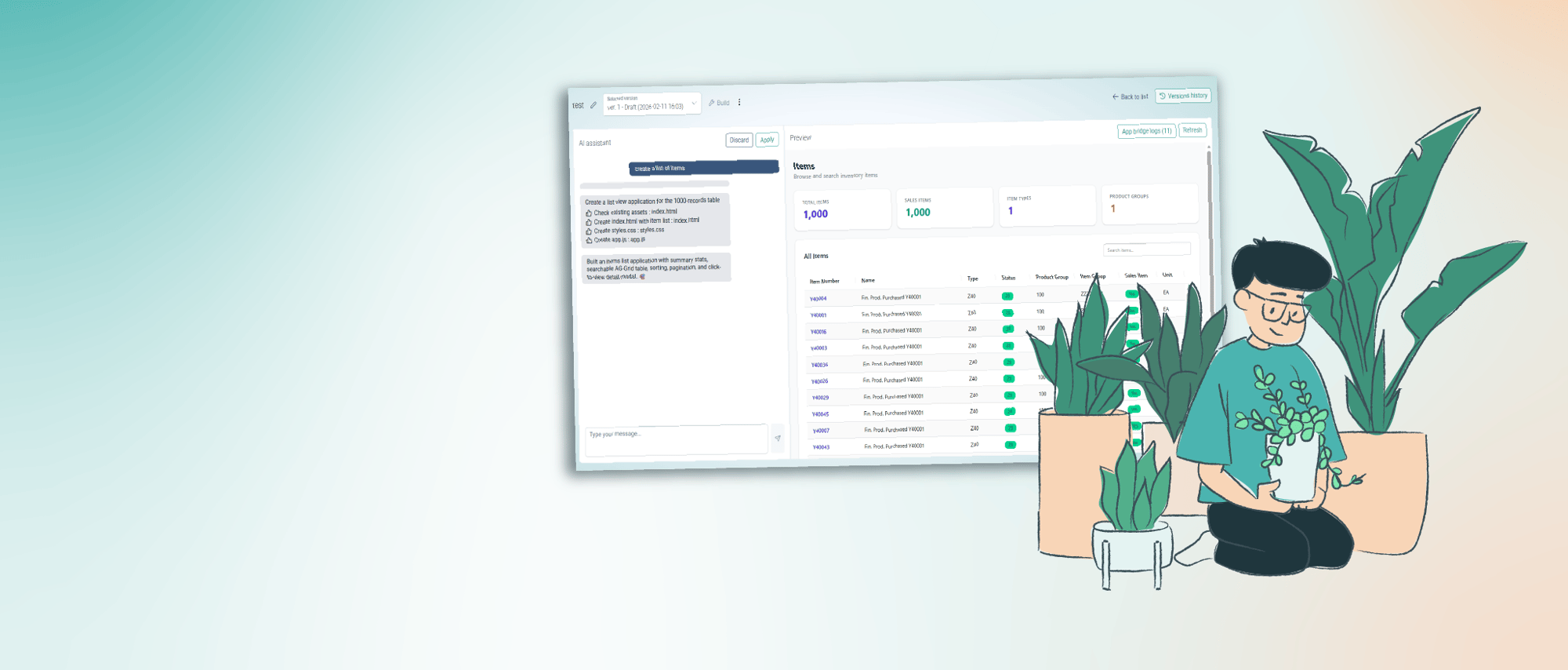
Task: Click the pencil icon to rename test
Action: tap(593, 105)
